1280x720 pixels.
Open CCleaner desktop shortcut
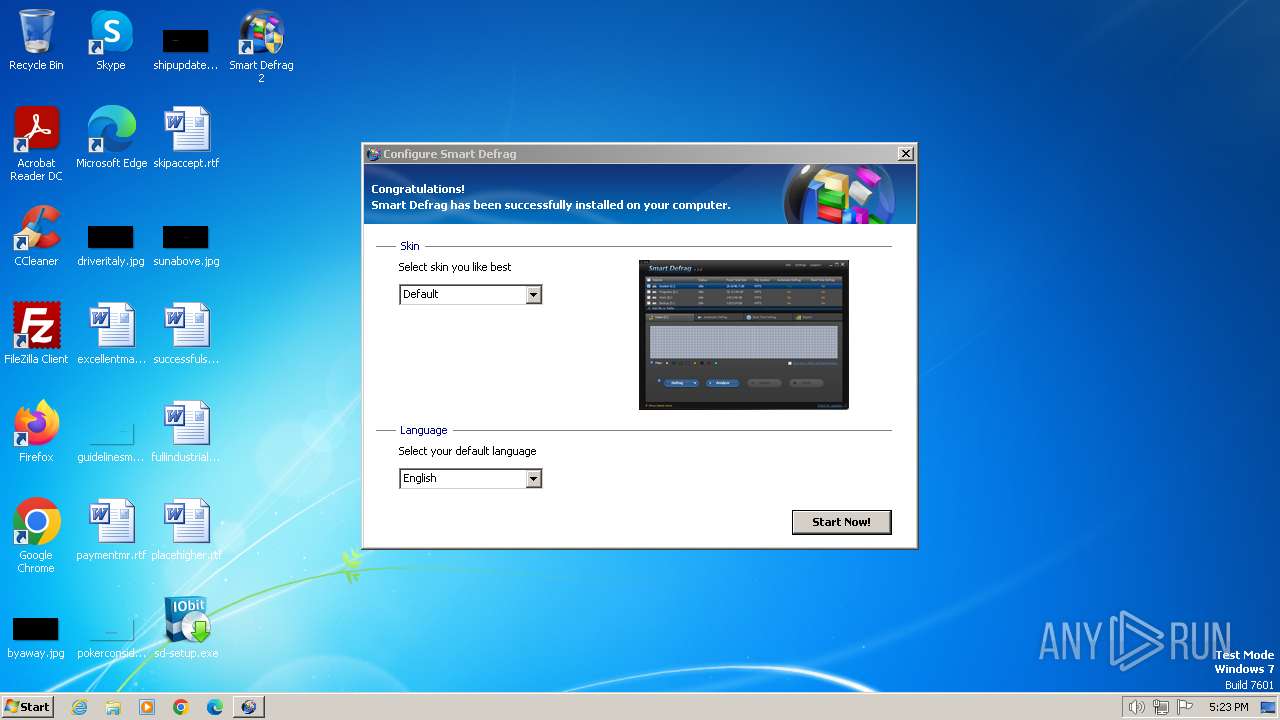36,236
